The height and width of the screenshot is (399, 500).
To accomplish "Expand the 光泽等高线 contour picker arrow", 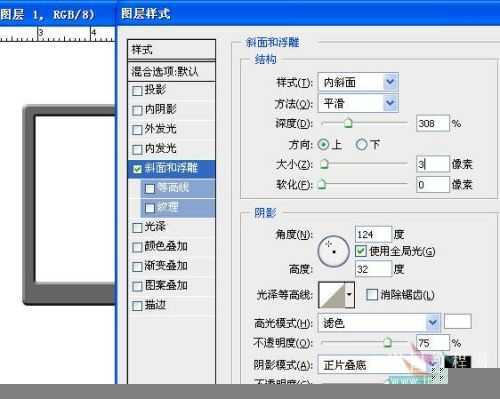I will click(349, 295).
